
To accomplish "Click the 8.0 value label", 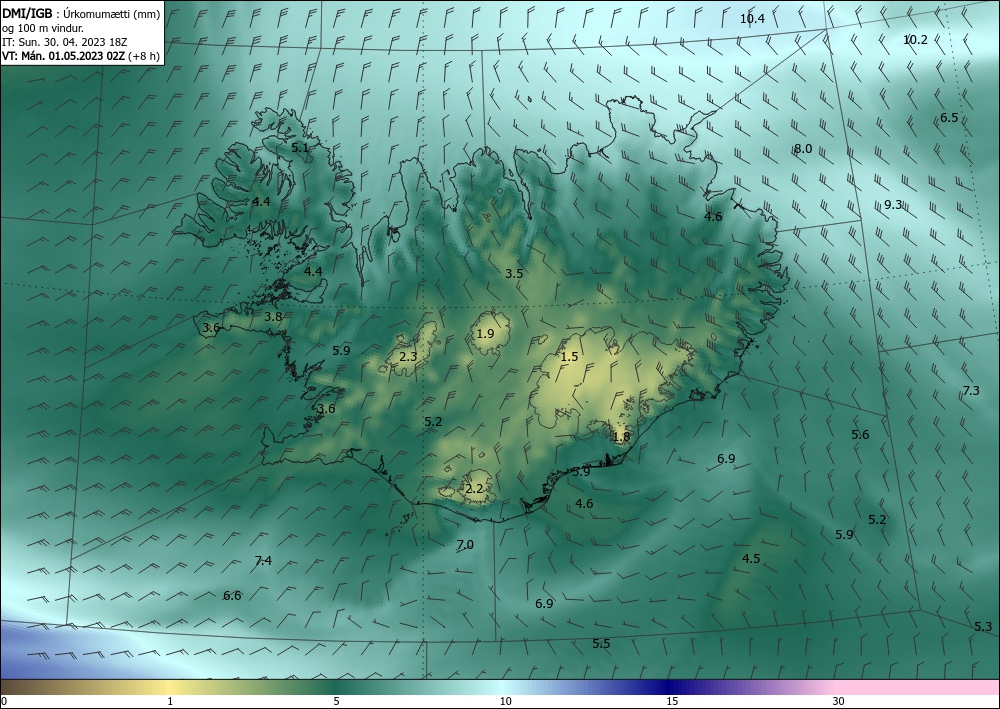I will 803,149.
